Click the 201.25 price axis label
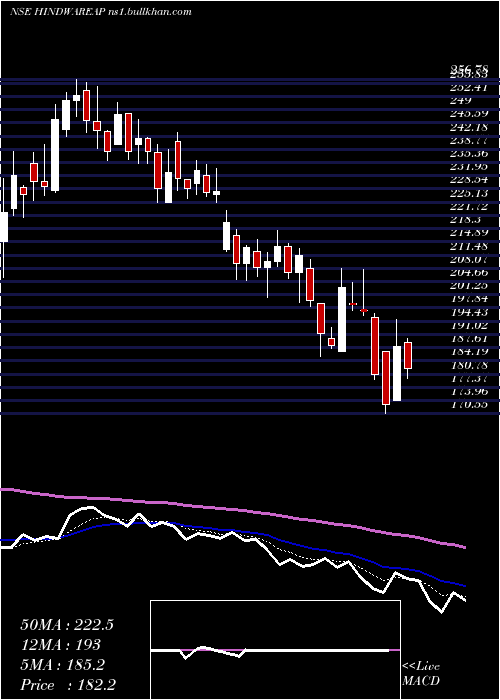 [x=468, y=286]
